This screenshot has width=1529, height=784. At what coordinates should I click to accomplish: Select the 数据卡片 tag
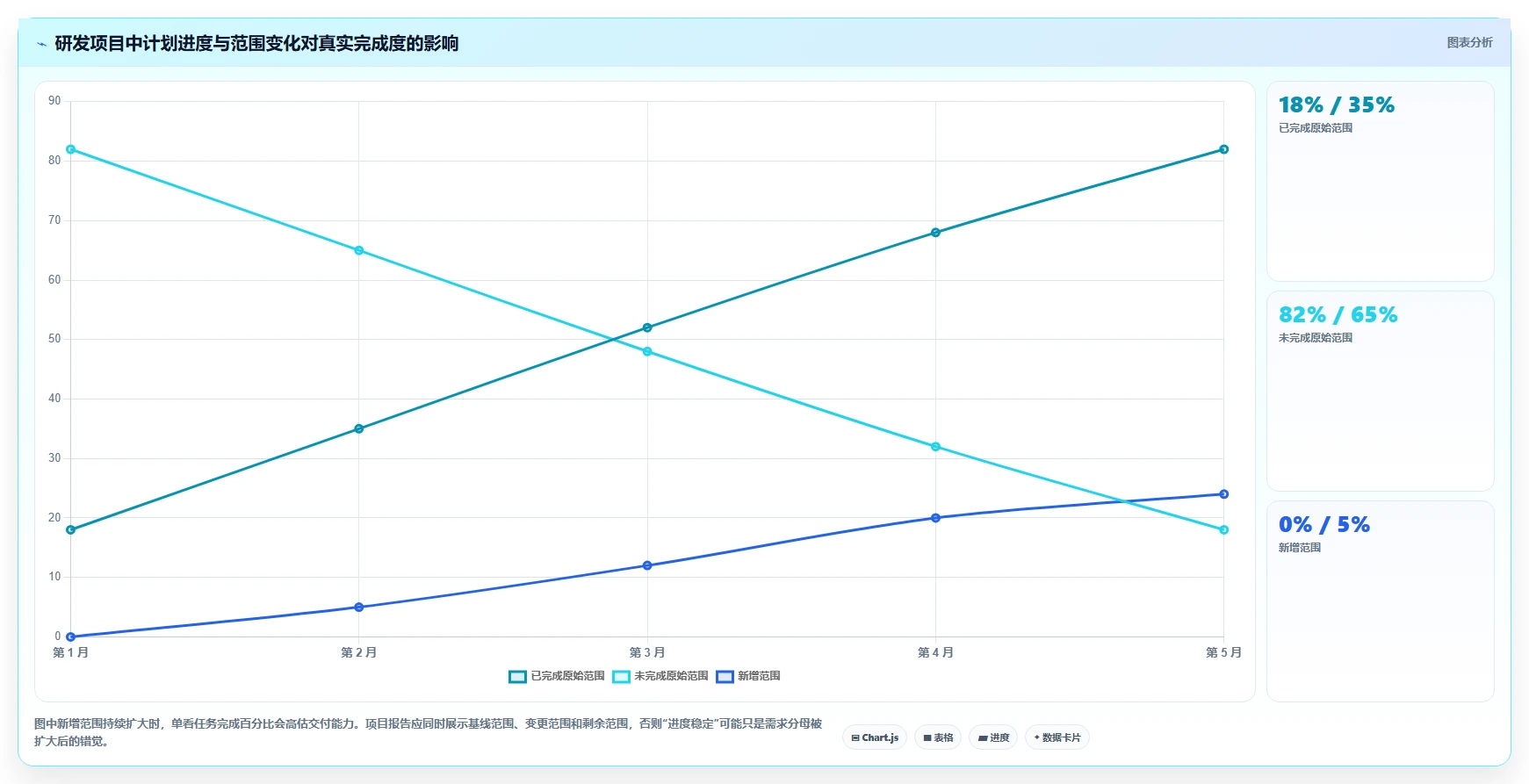tap(1057, 737)
